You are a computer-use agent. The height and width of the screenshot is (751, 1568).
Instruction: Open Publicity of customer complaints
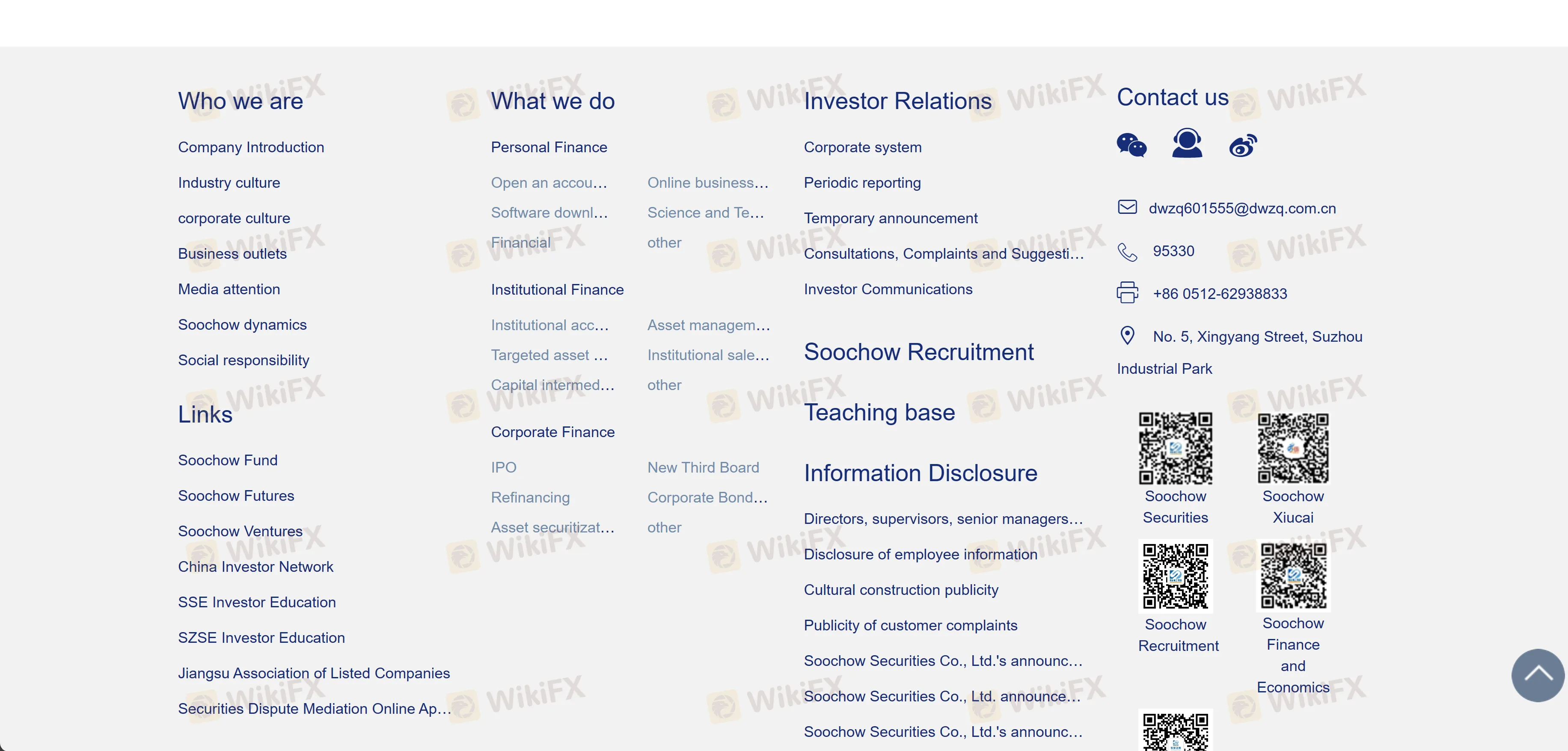(910, 625)
